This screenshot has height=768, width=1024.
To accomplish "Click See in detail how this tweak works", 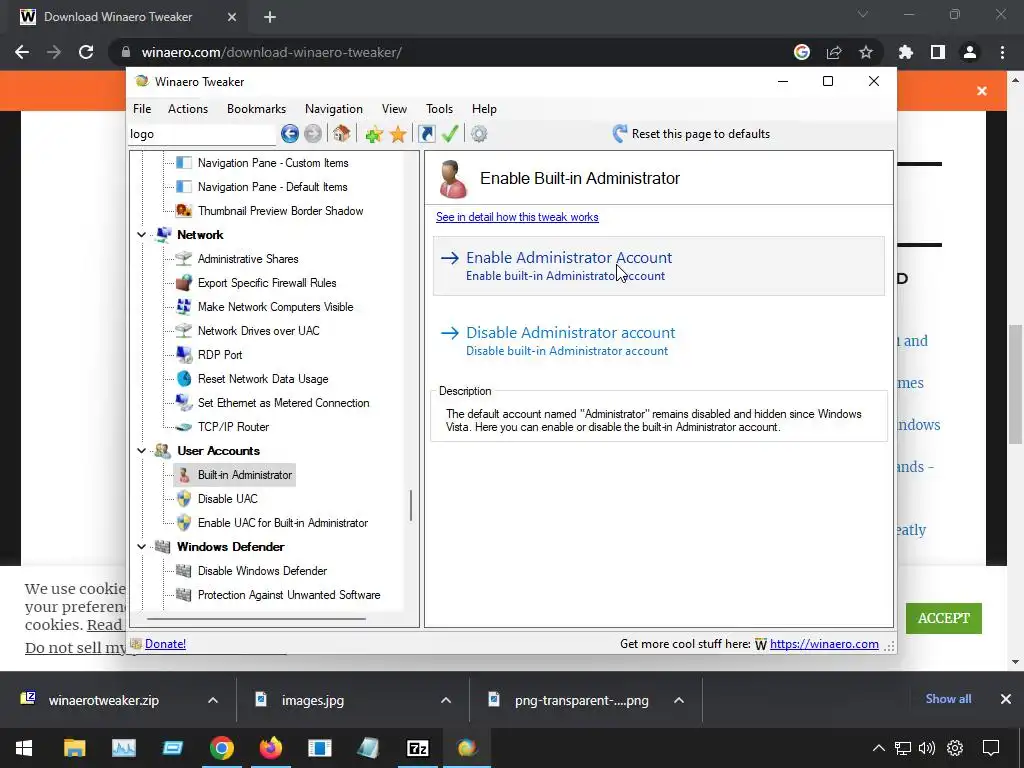I will pos(517,217).
